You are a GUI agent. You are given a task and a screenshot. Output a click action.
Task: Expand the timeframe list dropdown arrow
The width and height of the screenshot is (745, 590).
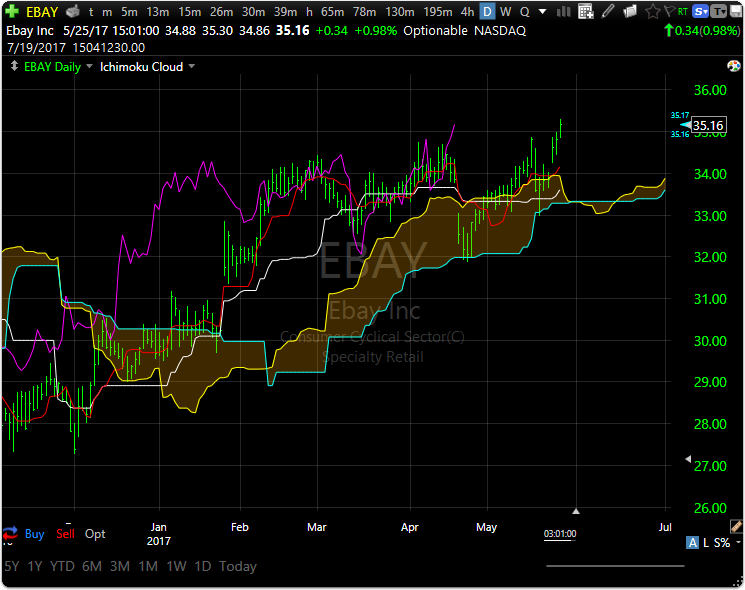tap(542, 11)
